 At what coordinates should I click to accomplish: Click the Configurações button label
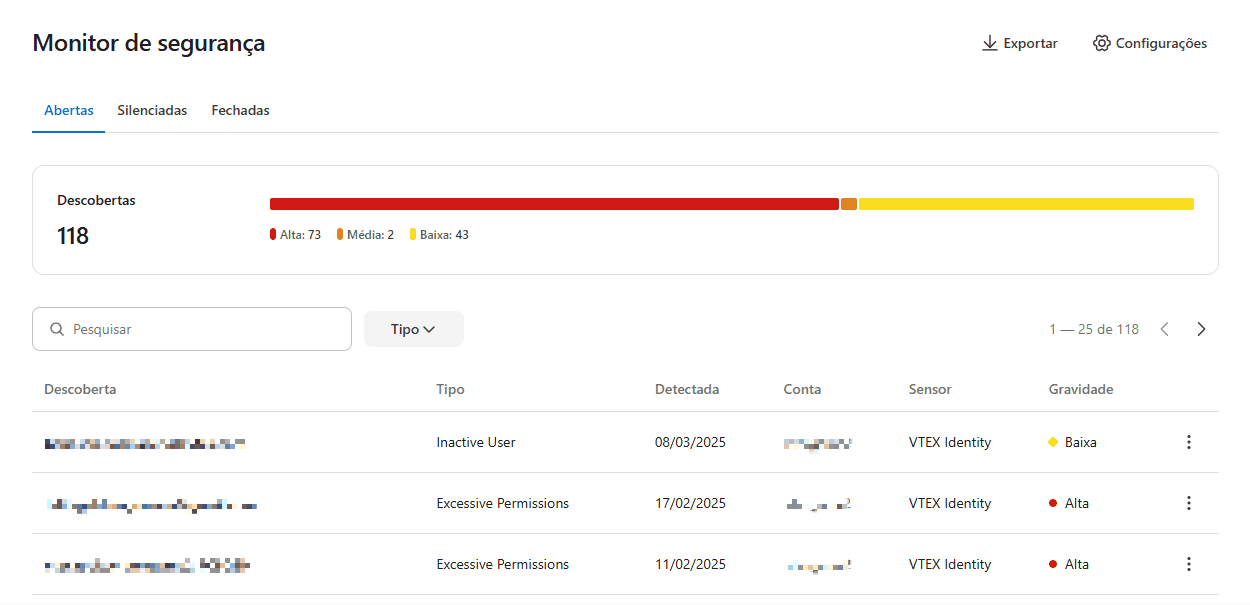point(1160,44)
